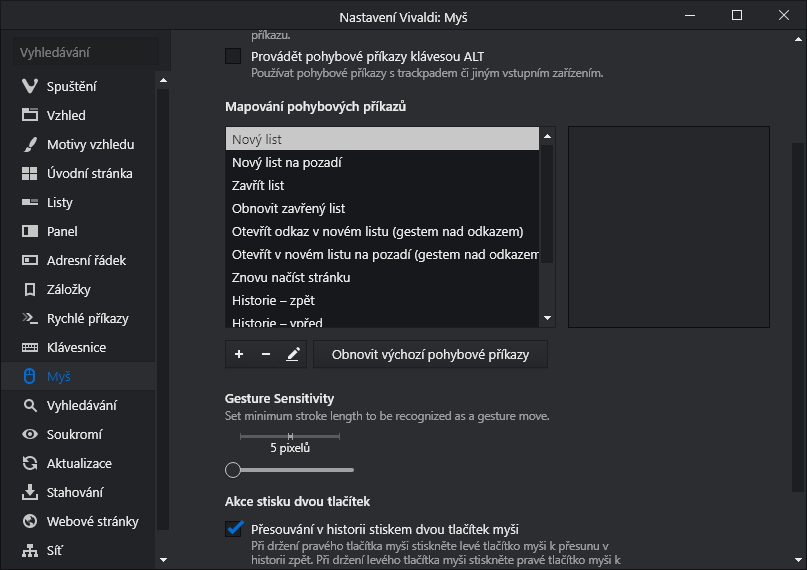The width and height of the screenshot is (807, 570).
Task: Click the Vyhledávání search field
Action: coord(85,52)
